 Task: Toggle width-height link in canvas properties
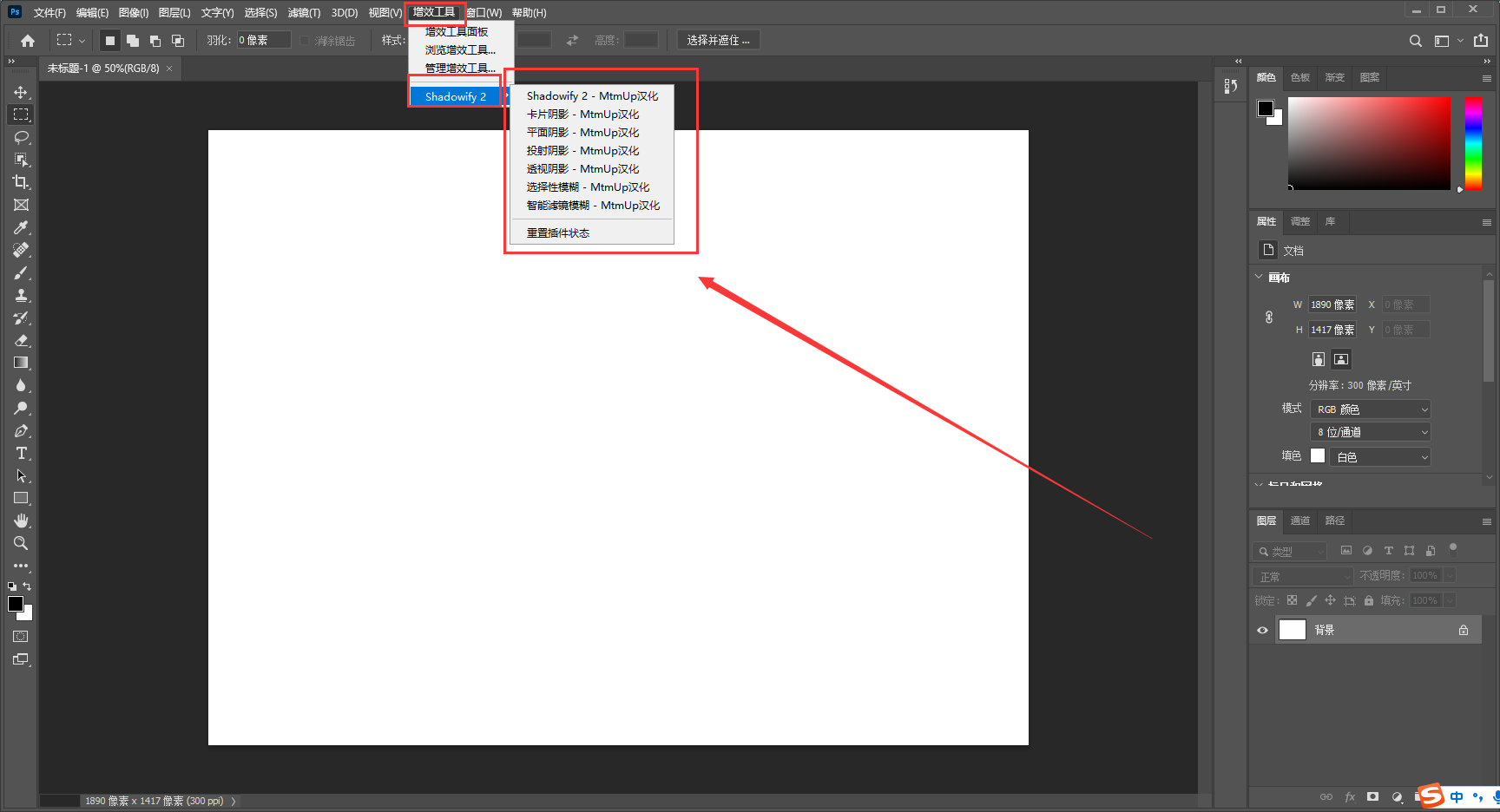(1269, 318)
